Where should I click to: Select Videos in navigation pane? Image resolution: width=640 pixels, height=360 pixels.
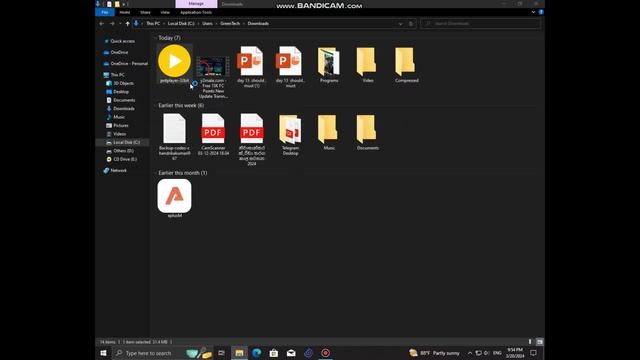(x=119, y=134)
